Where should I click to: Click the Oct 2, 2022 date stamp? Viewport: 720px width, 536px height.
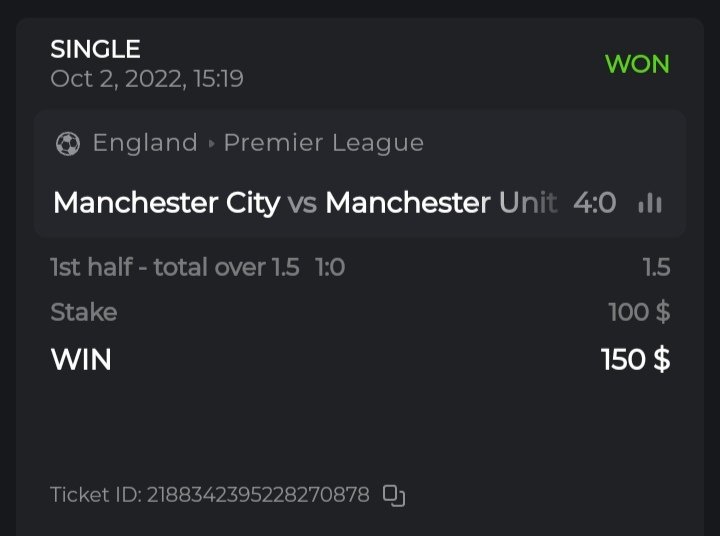point(147,78)
